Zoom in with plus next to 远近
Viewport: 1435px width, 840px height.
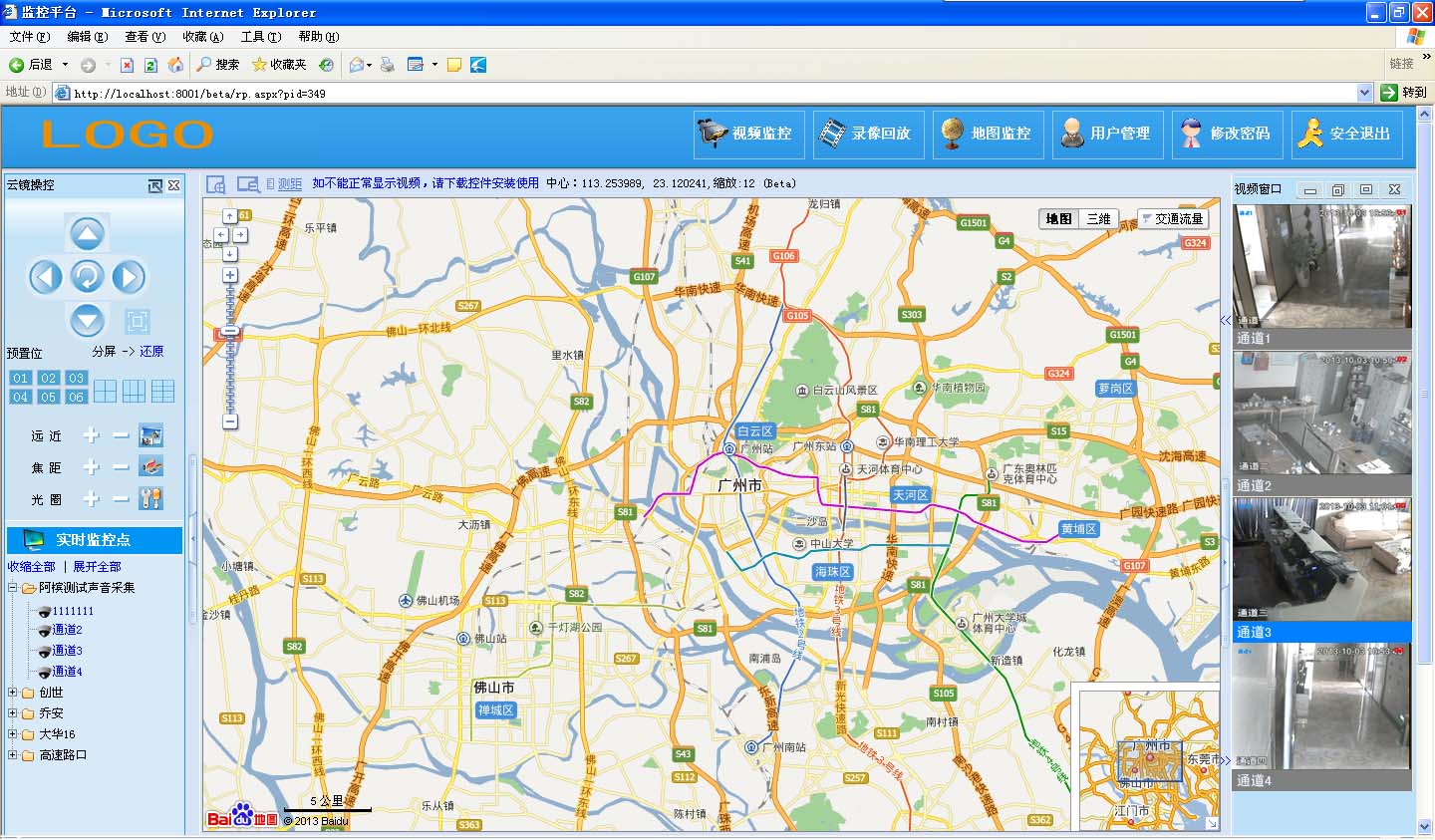point(92,435)
